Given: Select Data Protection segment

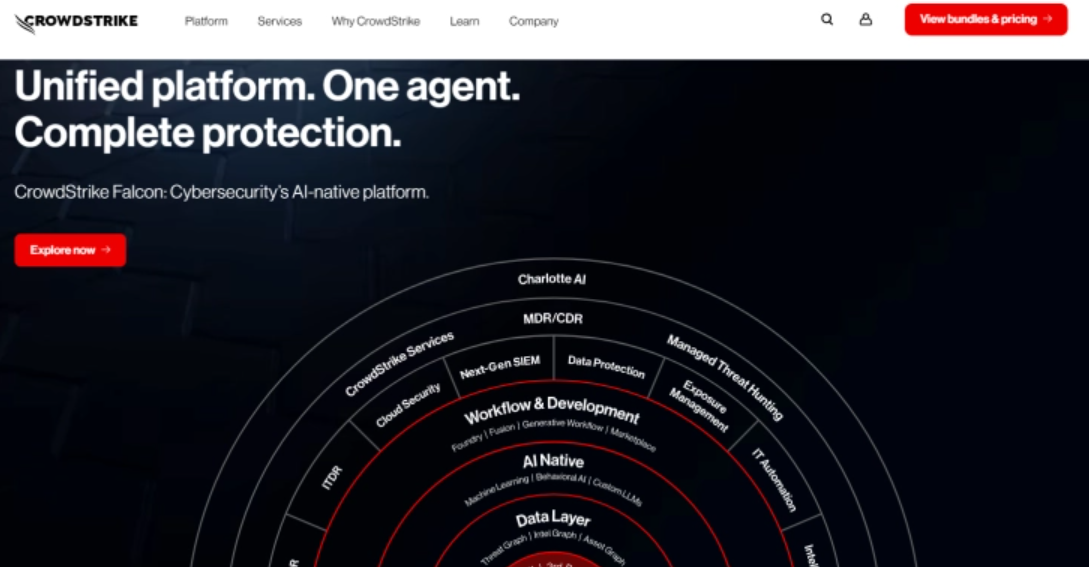Looking at the screenshot, I should 606,366.
